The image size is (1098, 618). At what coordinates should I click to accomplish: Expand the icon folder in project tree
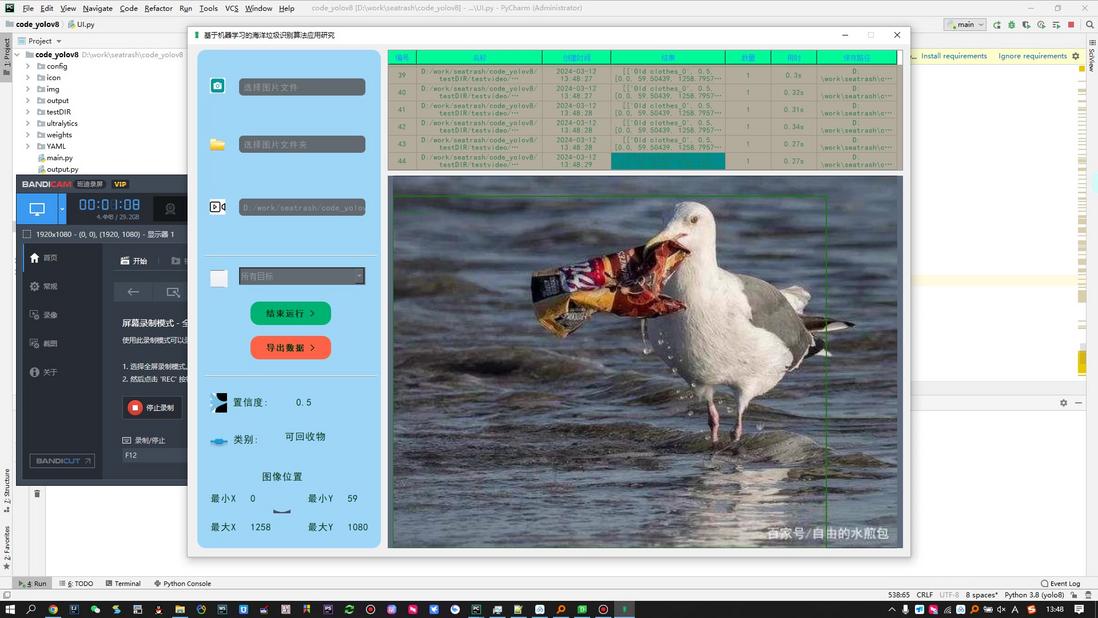[28, 78]
